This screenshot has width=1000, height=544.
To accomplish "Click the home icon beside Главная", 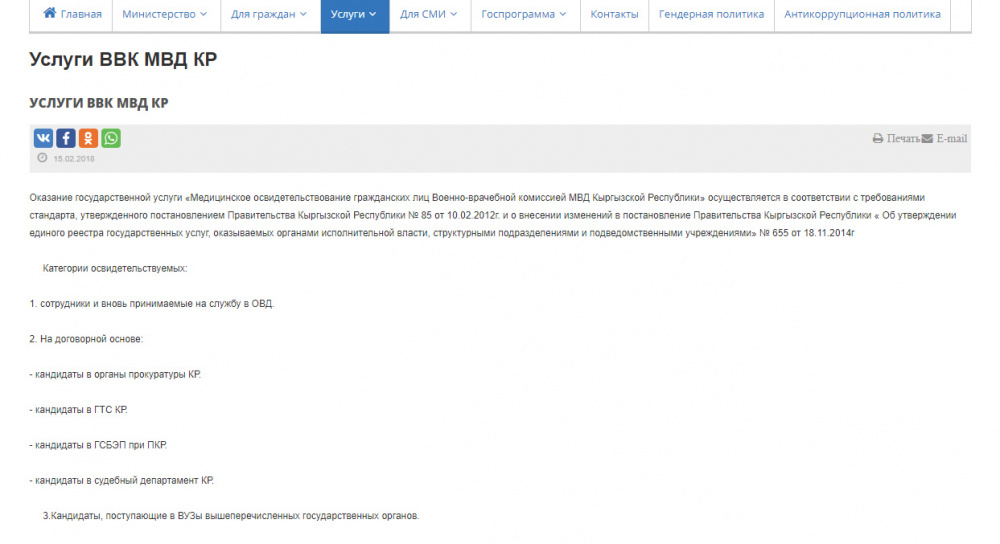I will coord(49,14).
